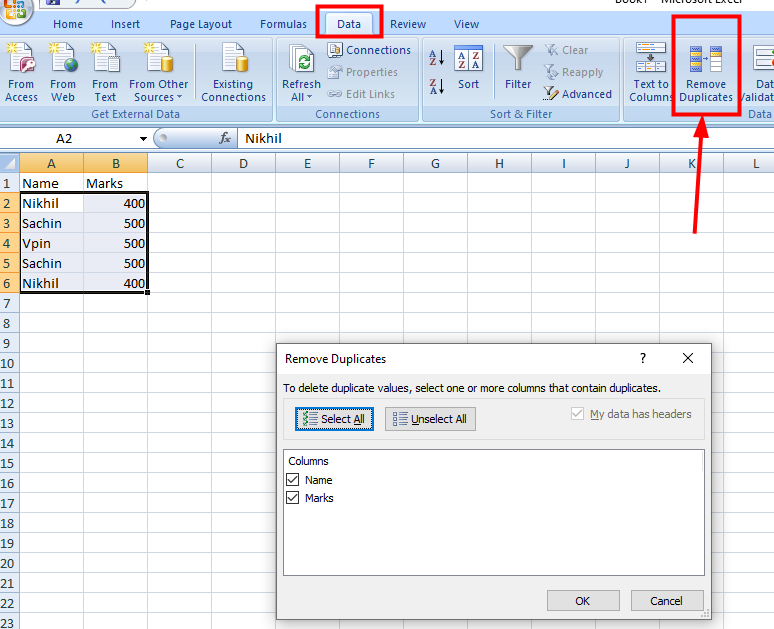Click cell A1 containing Name

(51, 183)
